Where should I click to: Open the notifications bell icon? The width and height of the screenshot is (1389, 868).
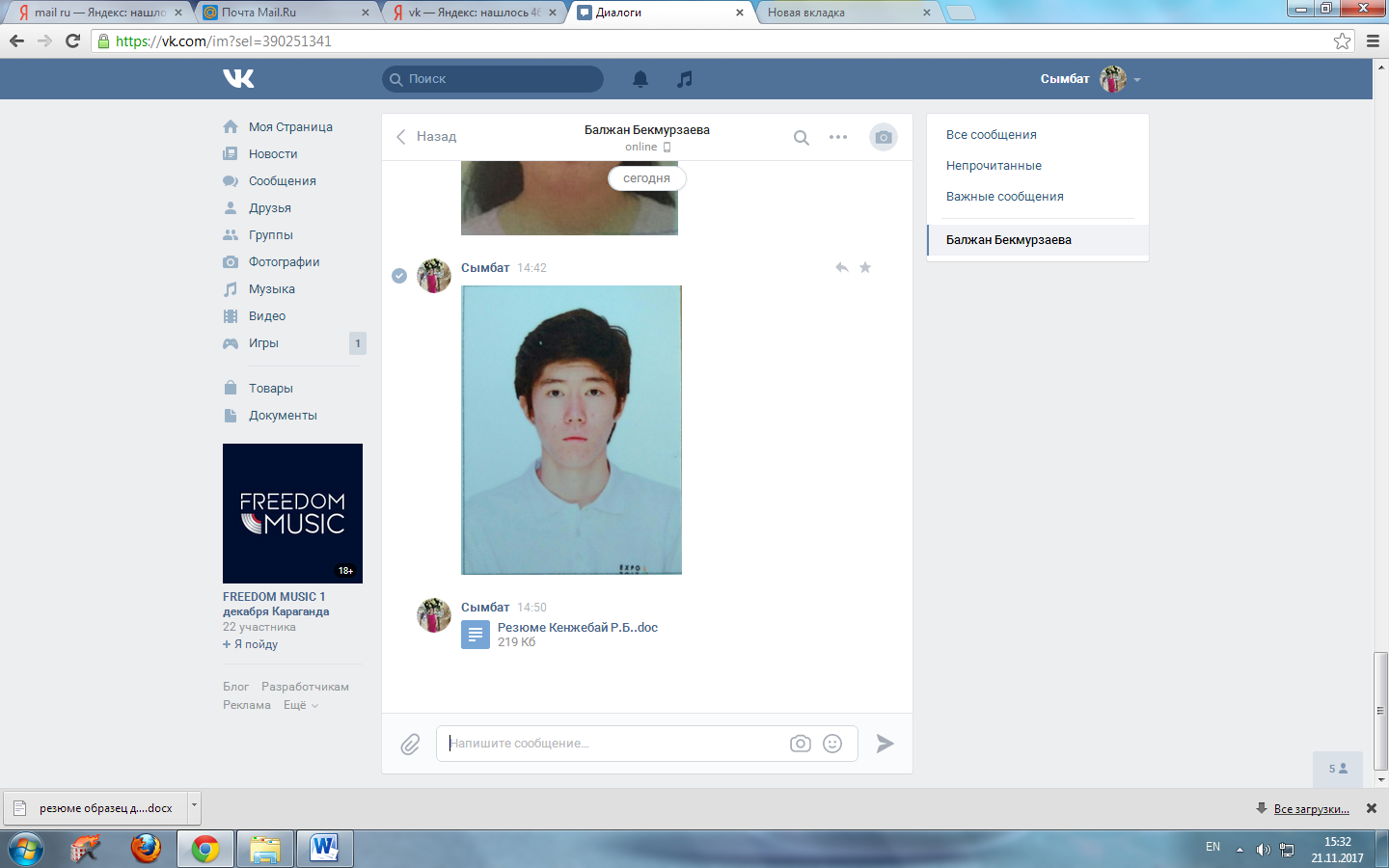click(640, 79)
